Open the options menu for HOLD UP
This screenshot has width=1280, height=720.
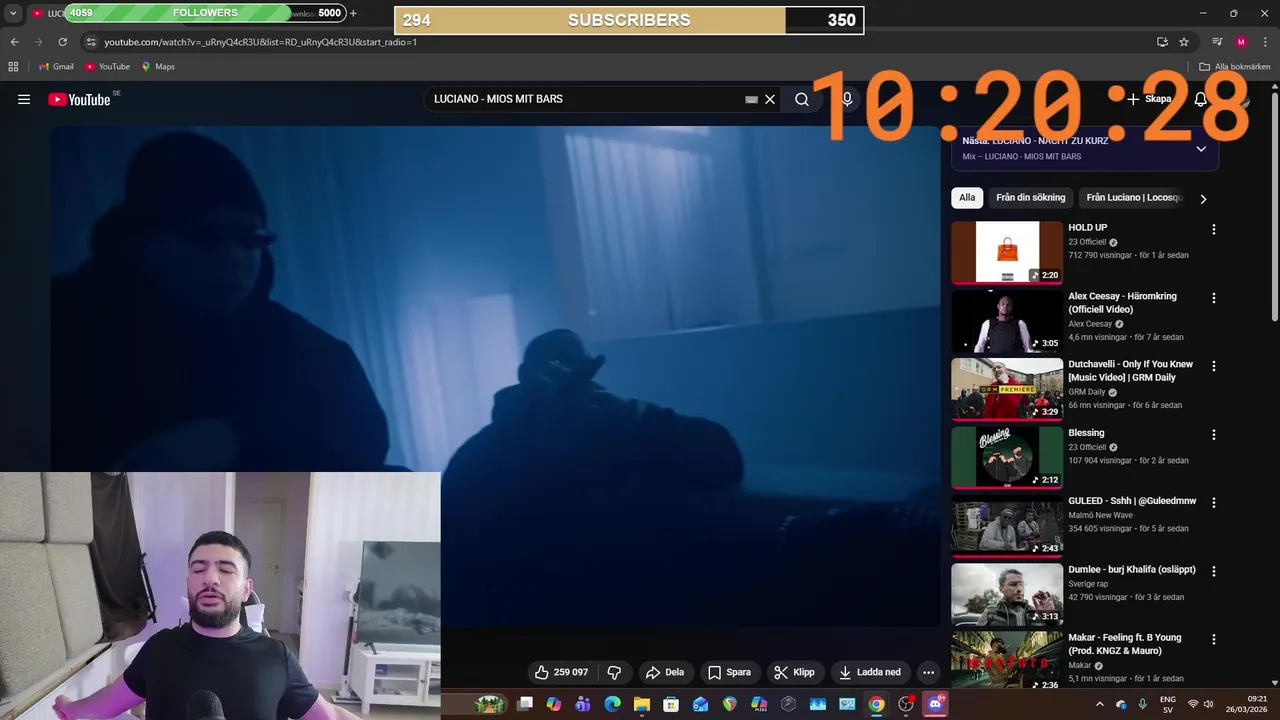coord(1214,230)
